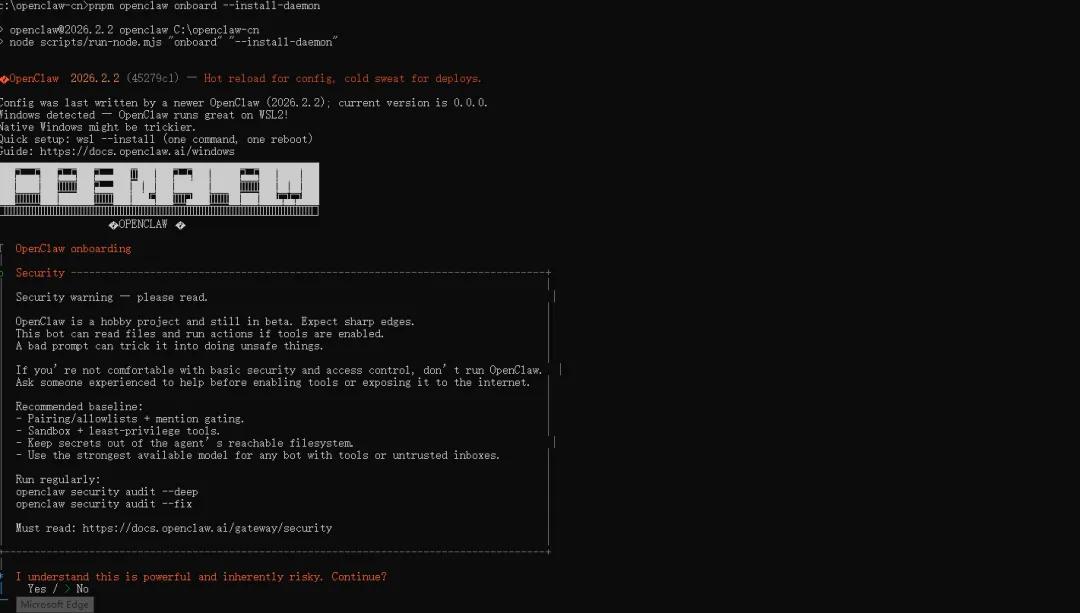Click the "If you're not comfortable with basic security" line
The width and height of the screenshot is (1080, 613).
point(279,371)
